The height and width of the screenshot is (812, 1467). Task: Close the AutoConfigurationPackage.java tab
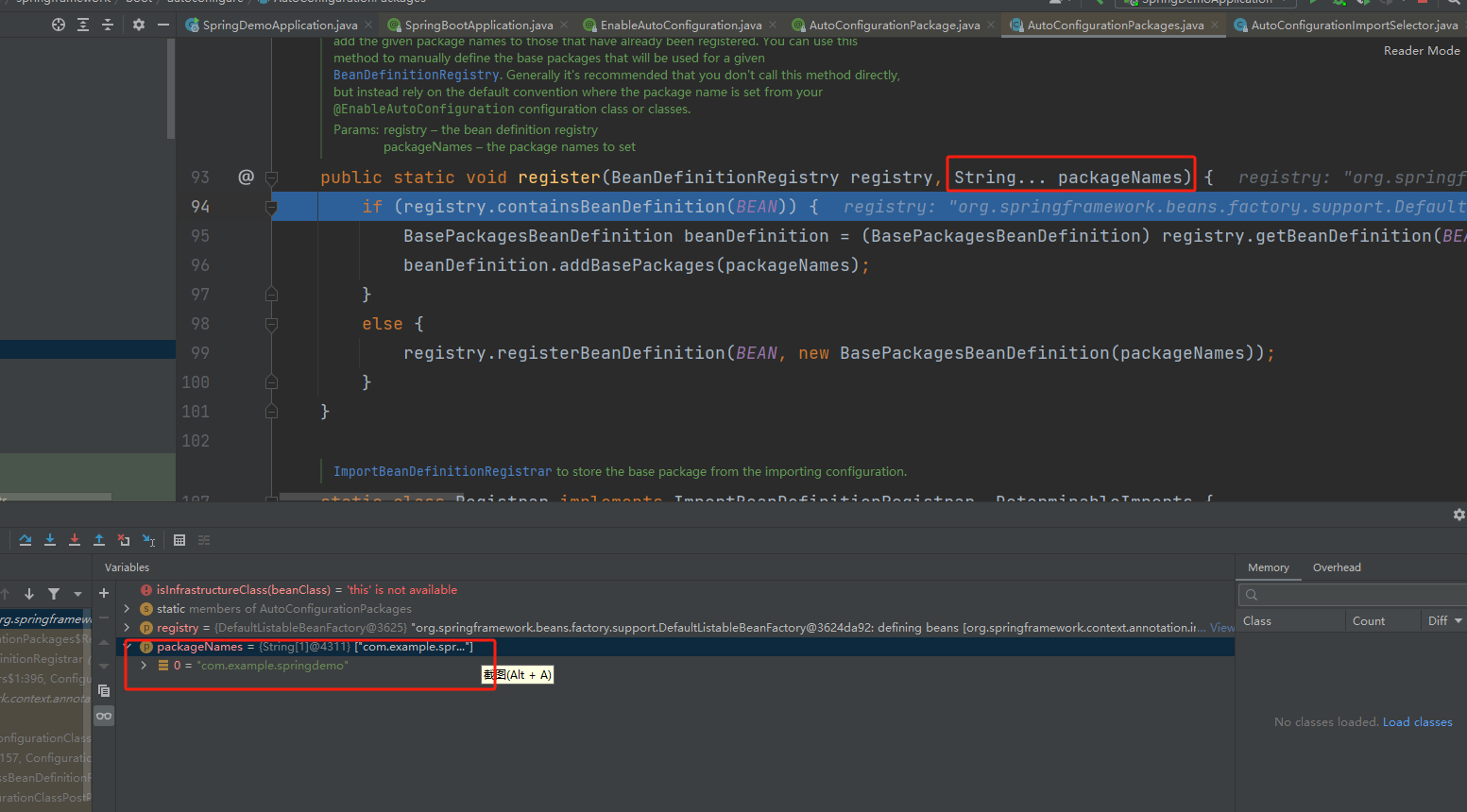click(991, 25)
